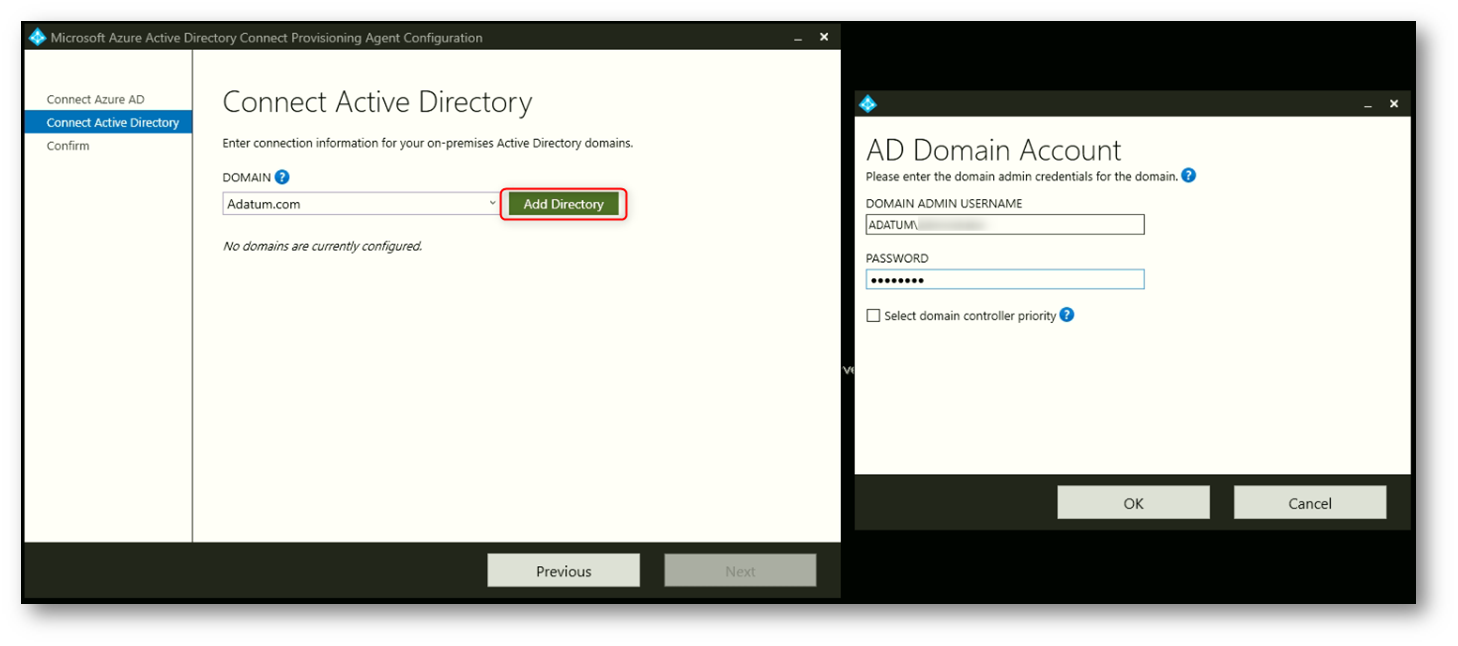Viewport: 1458px width, 646px height.
Task: Jump to the Confirm step
Action: (x=68, y=146)
